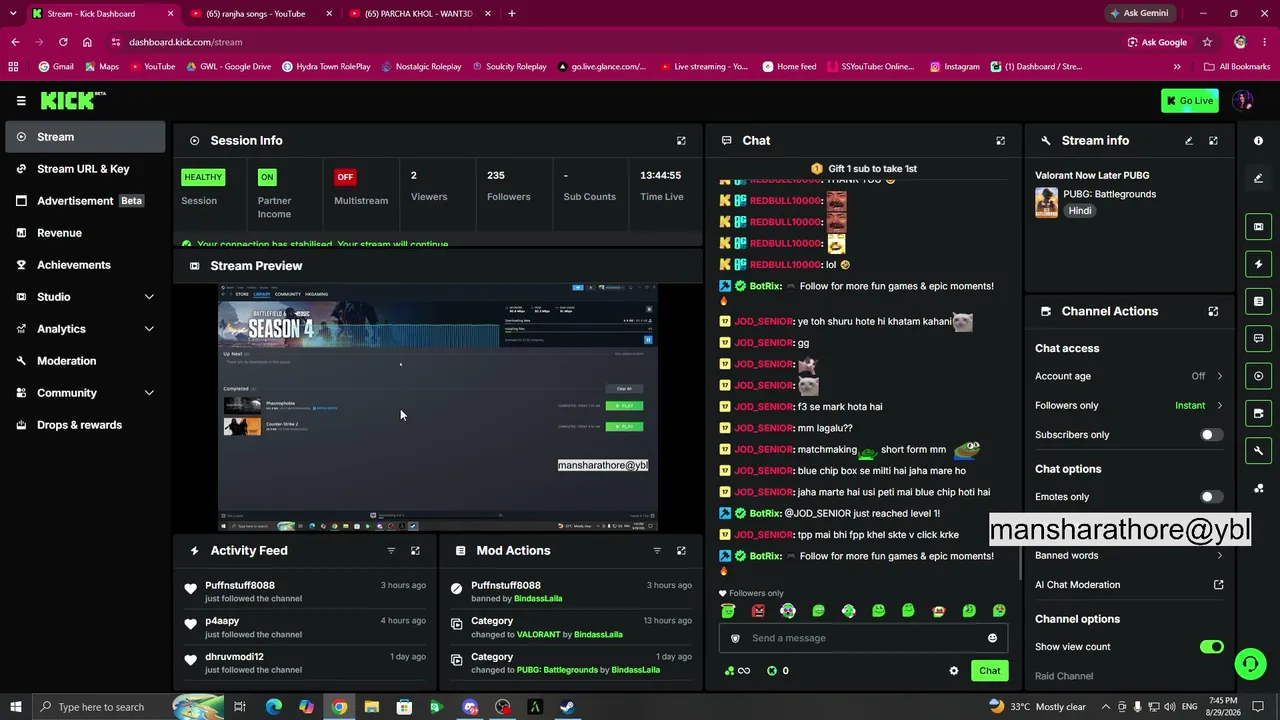Reload the page with the refresh button
Viewport: 1280px width, 720px height.
[63, 42]
